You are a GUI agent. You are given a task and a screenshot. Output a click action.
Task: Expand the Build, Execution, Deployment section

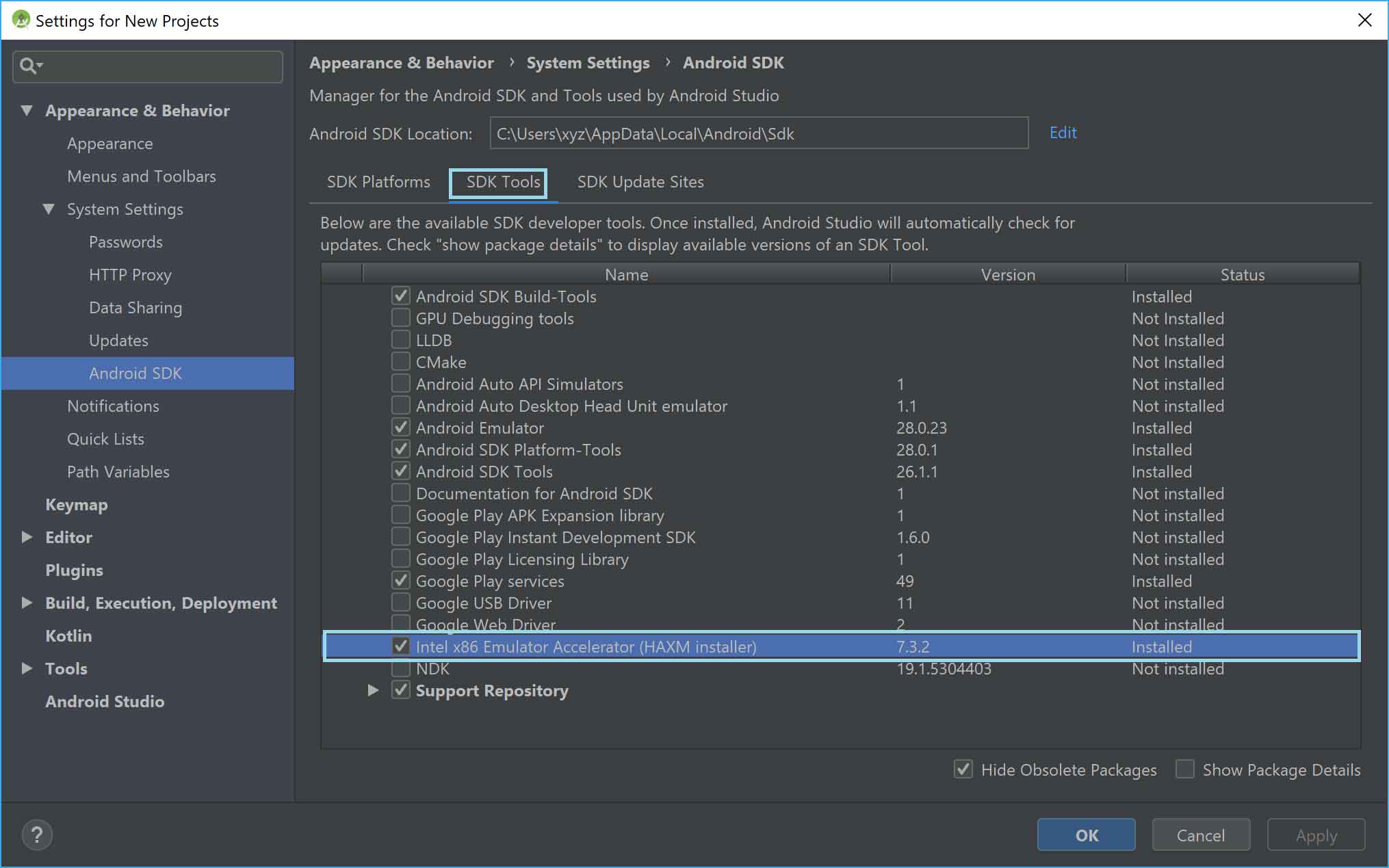click(27, 603)
